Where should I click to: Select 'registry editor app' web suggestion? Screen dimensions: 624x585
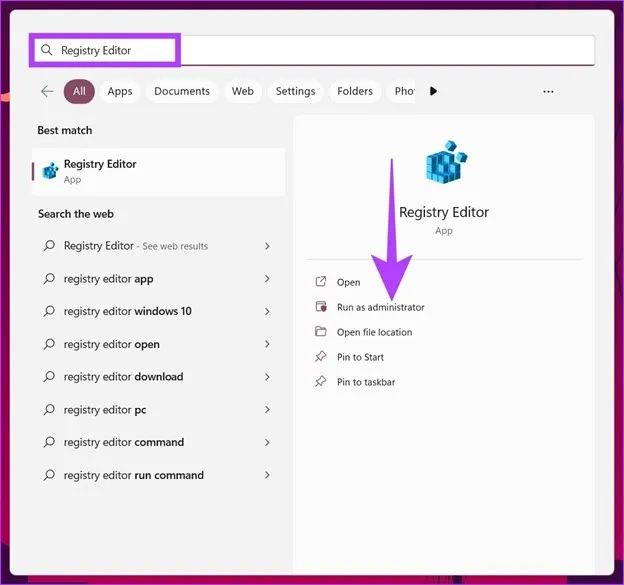click(x=158, y=279)
